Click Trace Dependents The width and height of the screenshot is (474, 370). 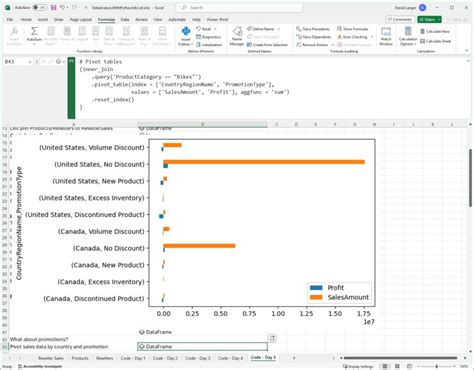(x=314, y=37)
